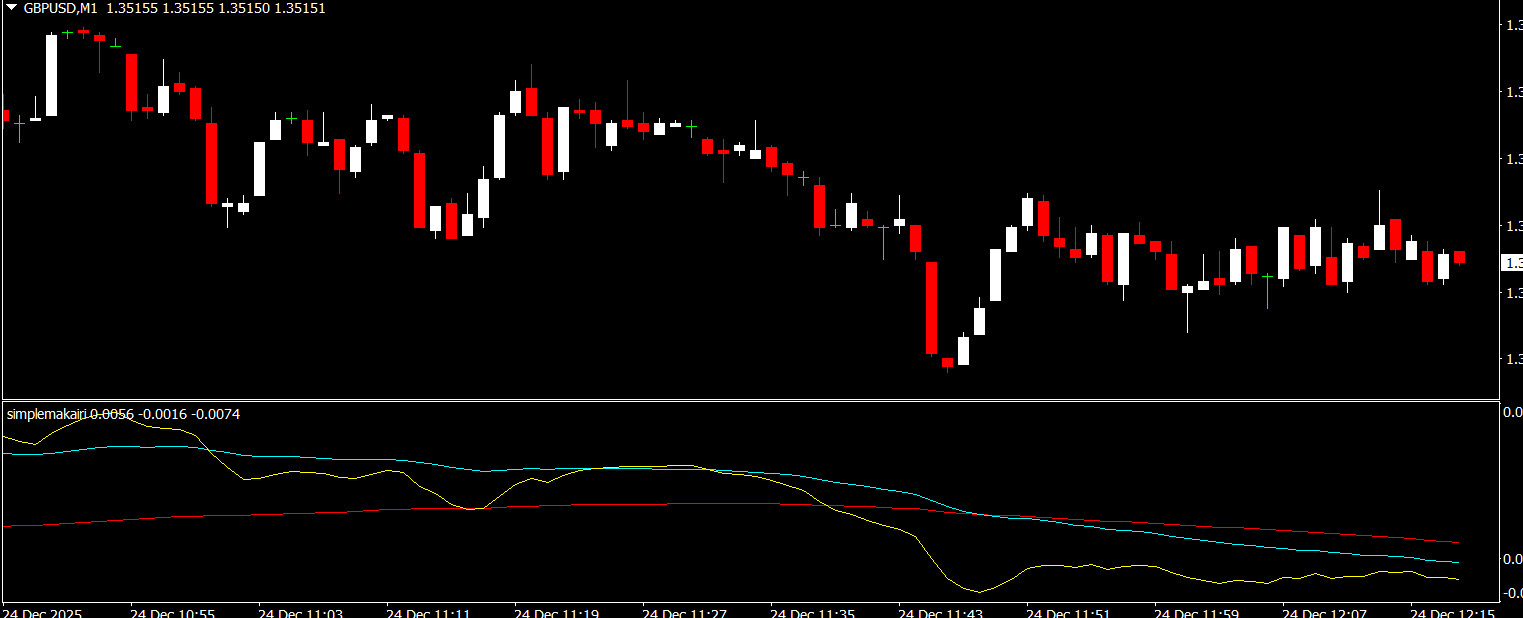The height and width of the screenshot is (618, 1523).
Task: Click the yellow indicator line's lowest dip
Action: click(980, 591)
